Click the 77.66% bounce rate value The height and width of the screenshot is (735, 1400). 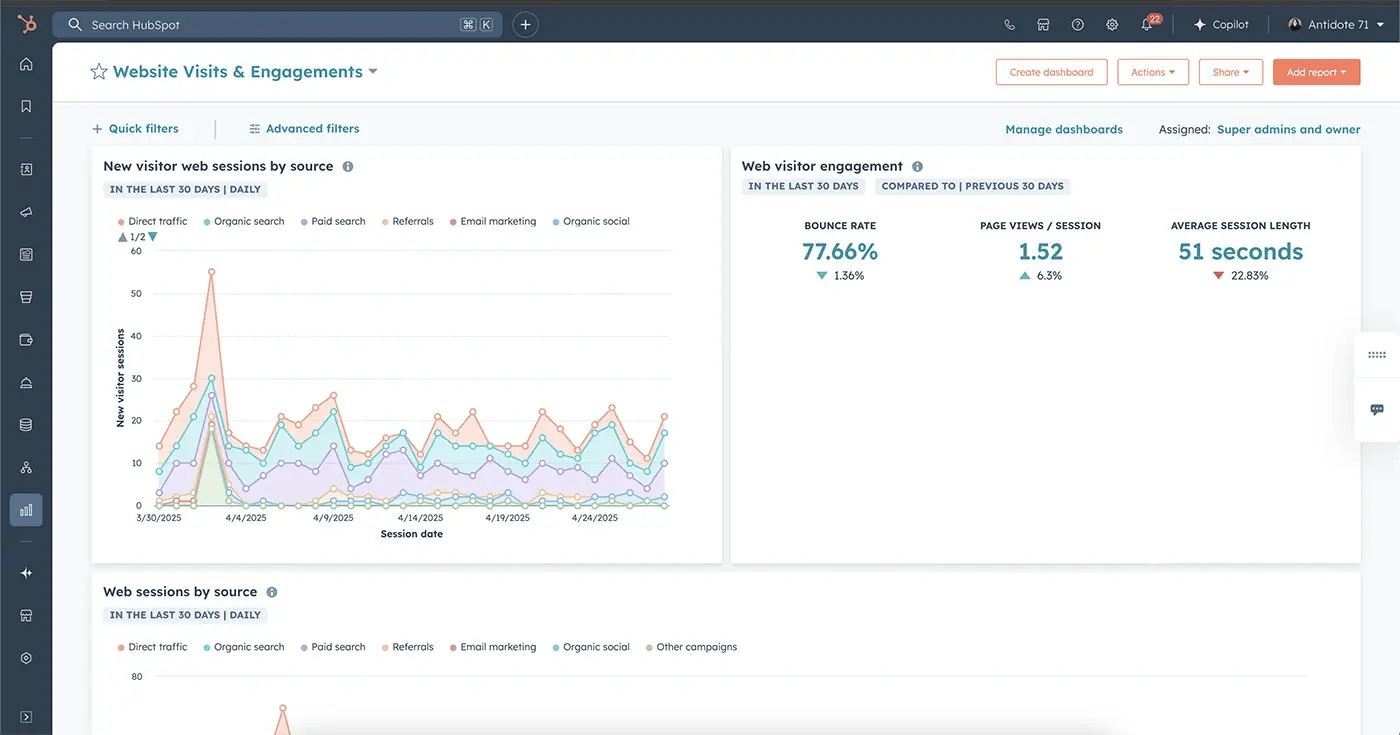(840, 251)
